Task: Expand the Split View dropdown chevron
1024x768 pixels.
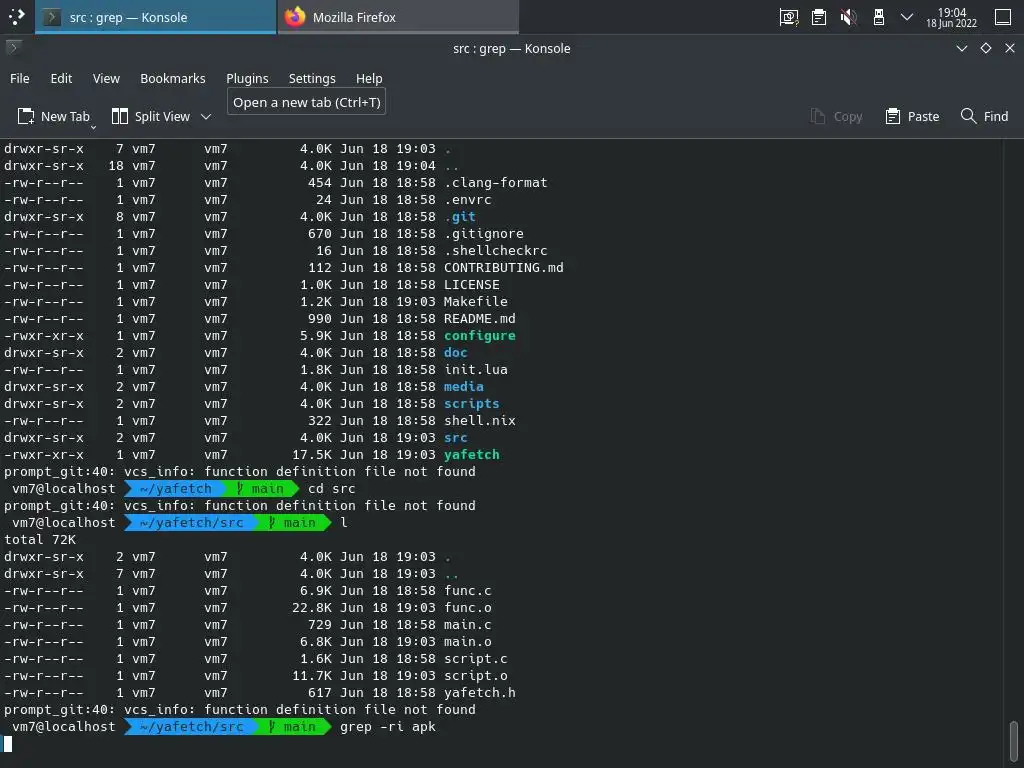Action: pos(206,117)
